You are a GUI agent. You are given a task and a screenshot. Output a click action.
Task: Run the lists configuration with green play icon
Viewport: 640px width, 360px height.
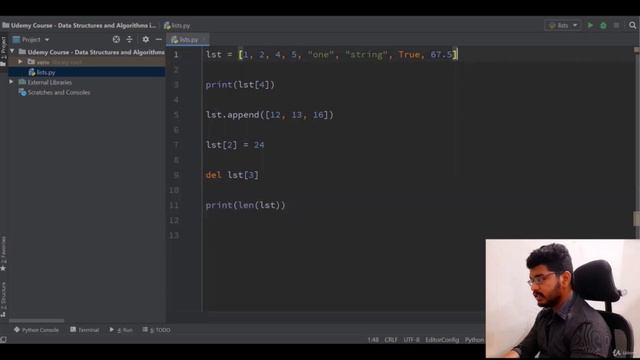coord(590,25)
